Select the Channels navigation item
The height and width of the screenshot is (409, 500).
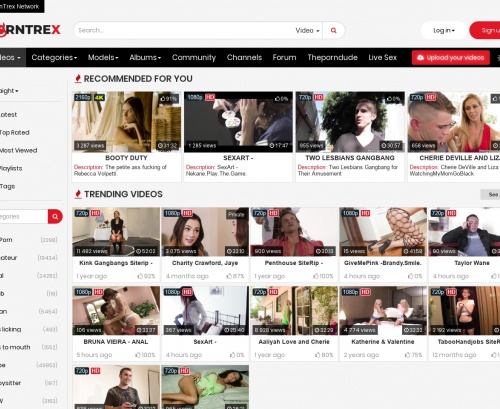pos(244,57)
